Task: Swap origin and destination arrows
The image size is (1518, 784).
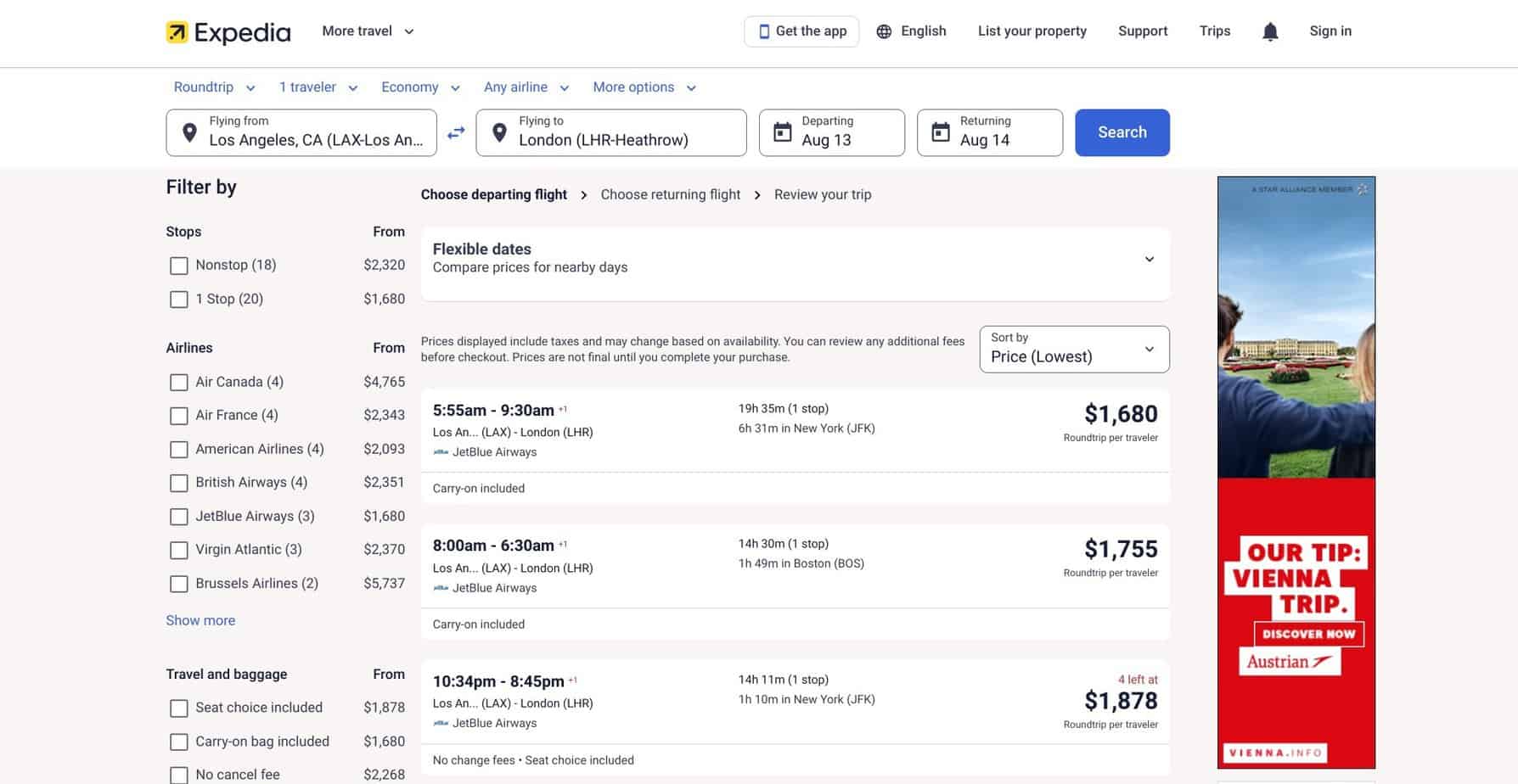Action: tap(456, 132)
